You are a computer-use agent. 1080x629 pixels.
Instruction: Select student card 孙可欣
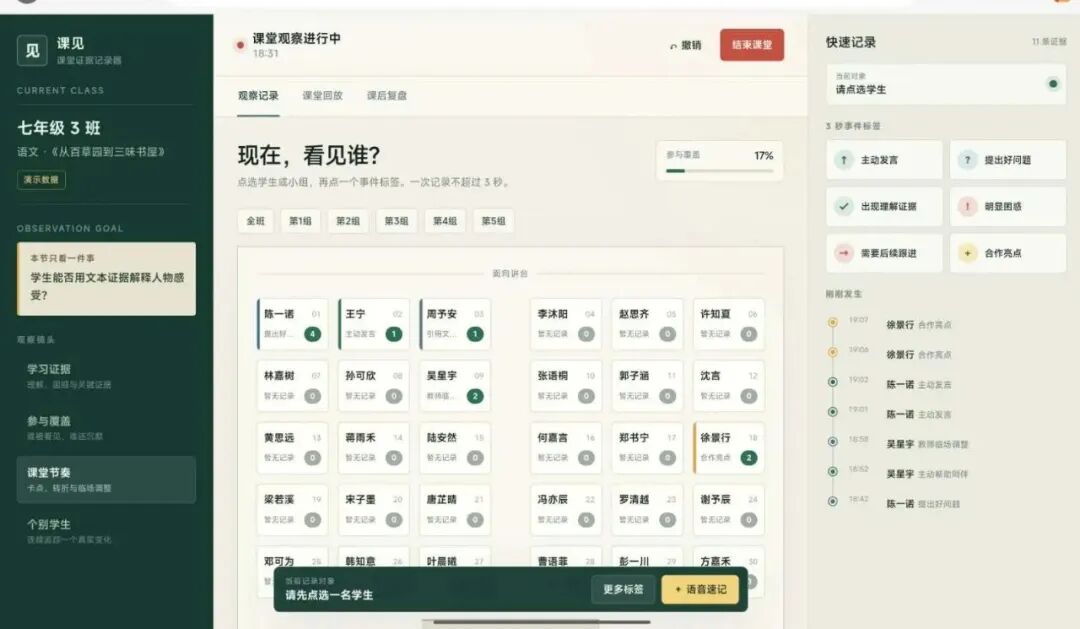(x=373, y=386)
